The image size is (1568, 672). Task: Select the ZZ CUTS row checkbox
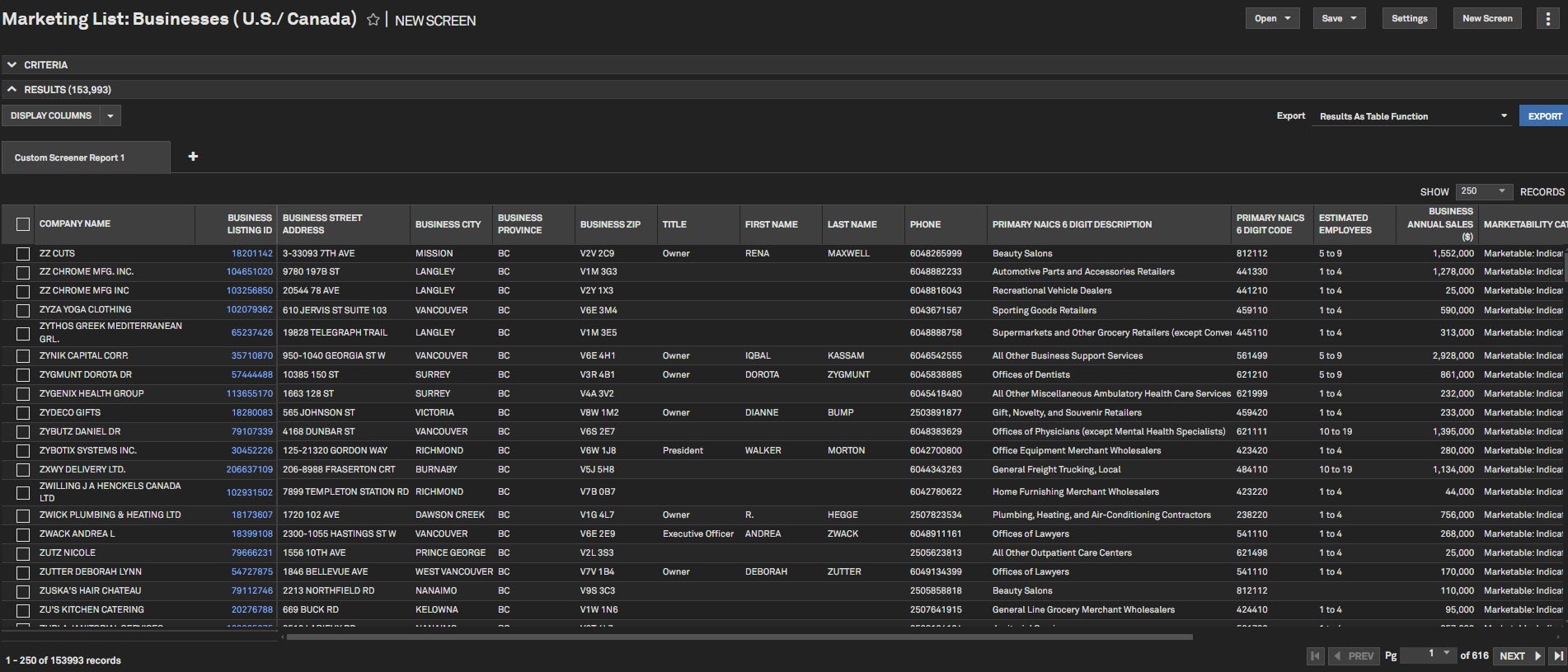point(23,254)
